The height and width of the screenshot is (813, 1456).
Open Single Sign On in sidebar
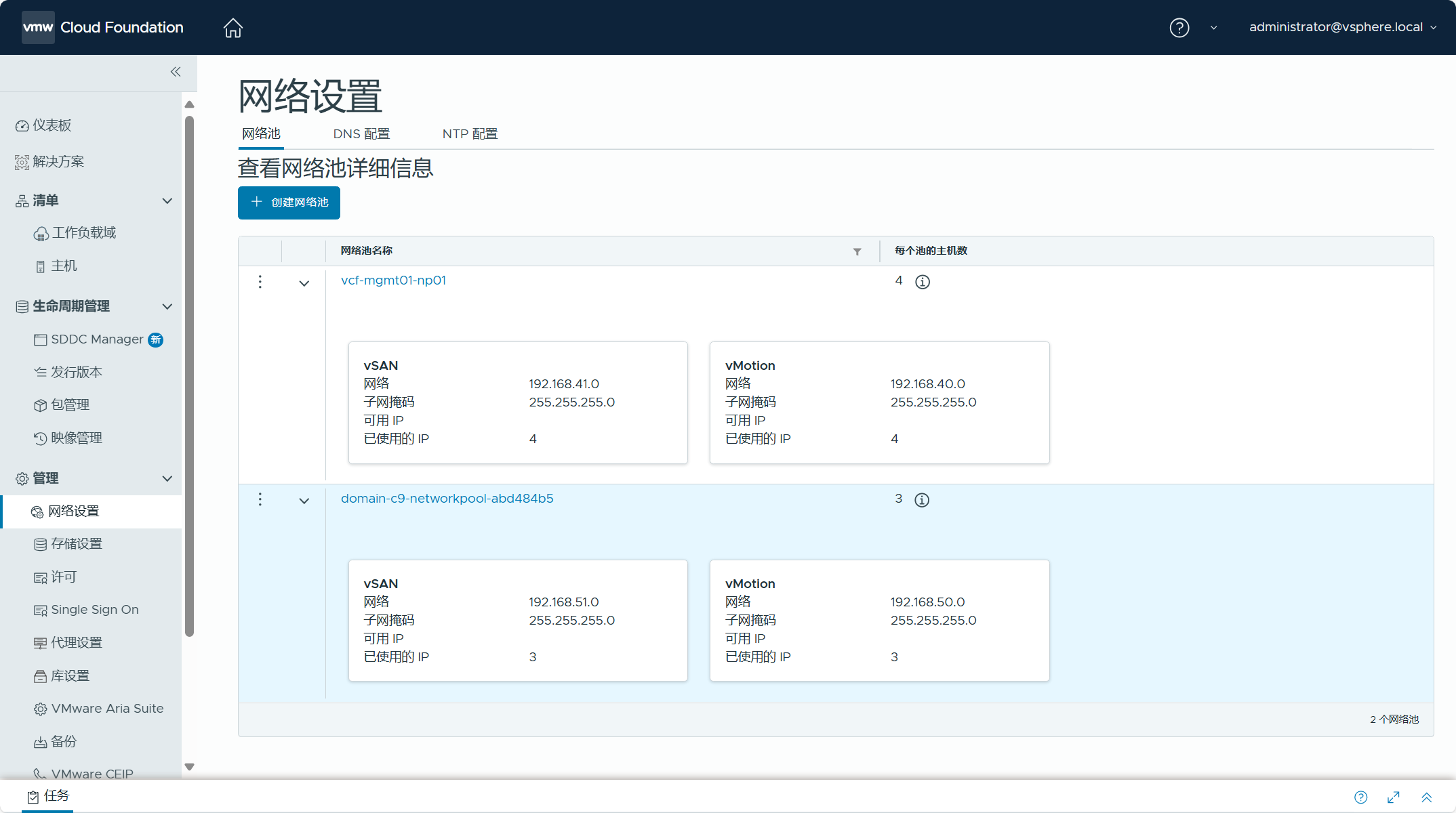click(x=86, y=610)
